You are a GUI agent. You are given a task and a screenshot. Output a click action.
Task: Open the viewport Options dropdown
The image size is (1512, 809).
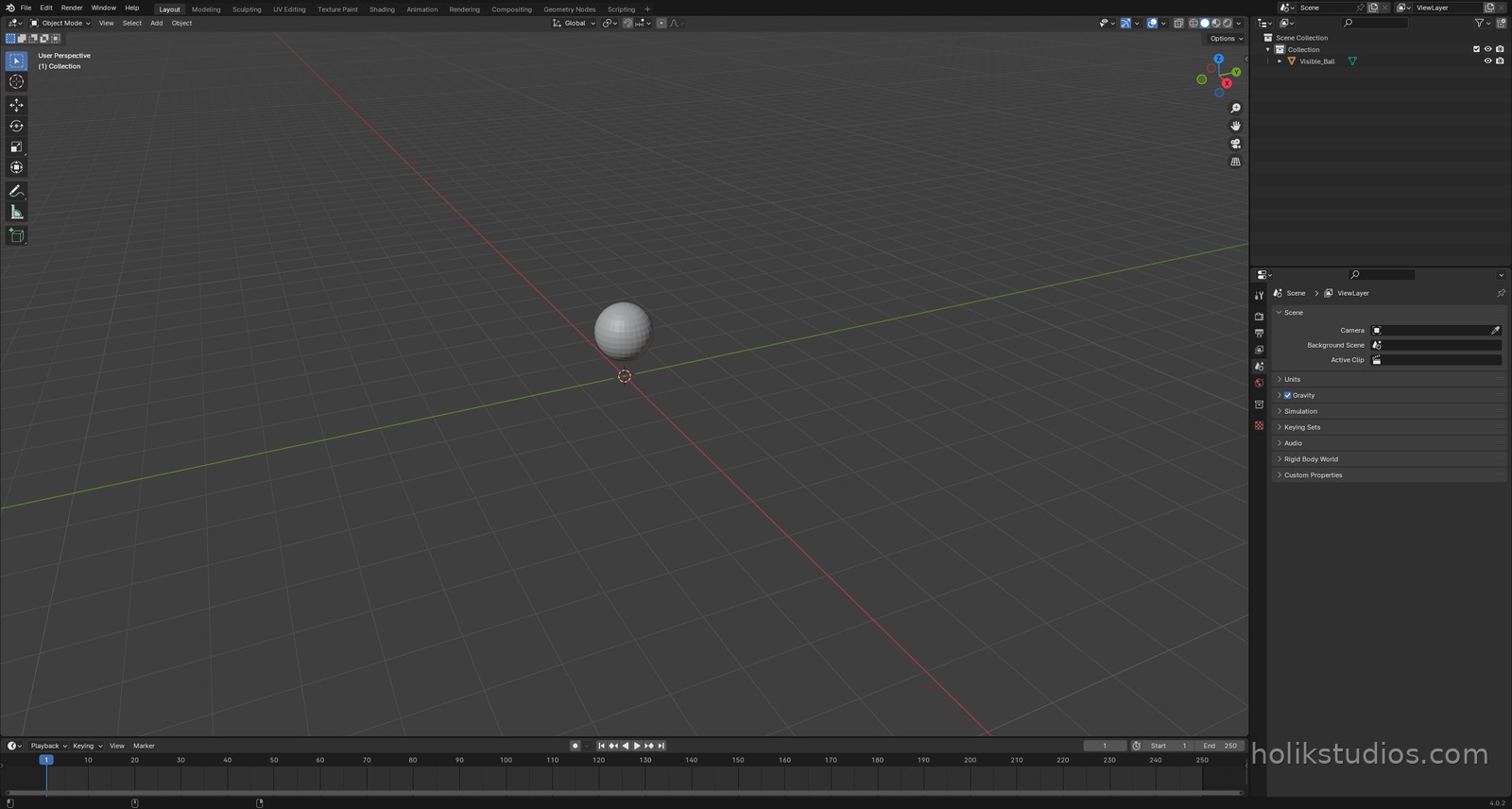[x=1227, y=39]
